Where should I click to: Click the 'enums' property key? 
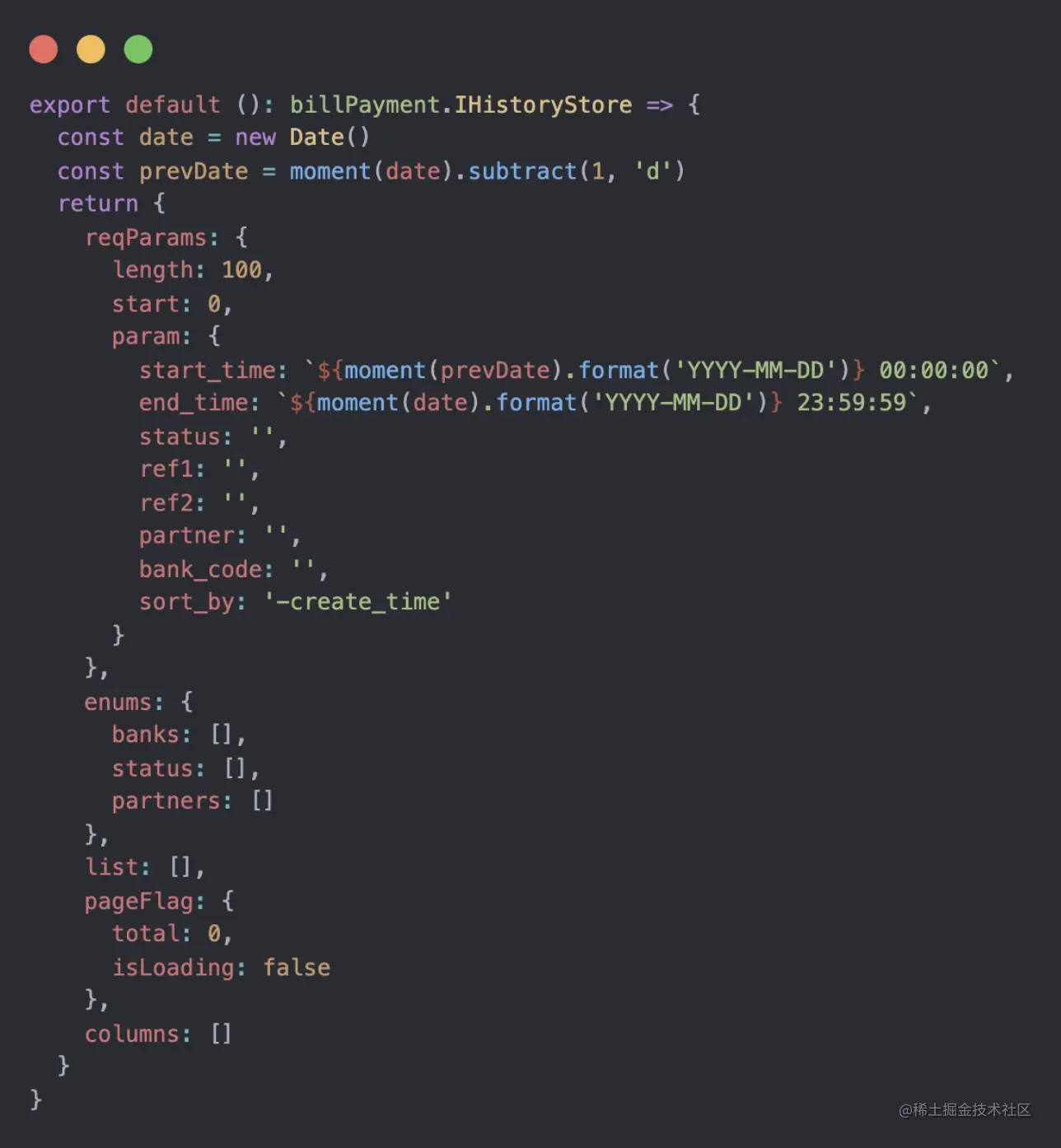(119, 702)
